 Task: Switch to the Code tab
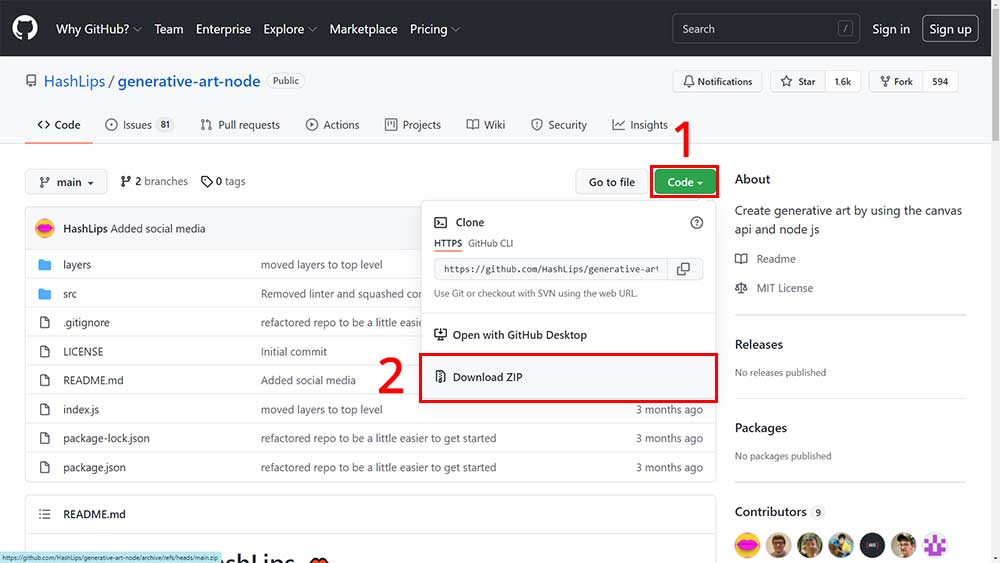(59, 125)
